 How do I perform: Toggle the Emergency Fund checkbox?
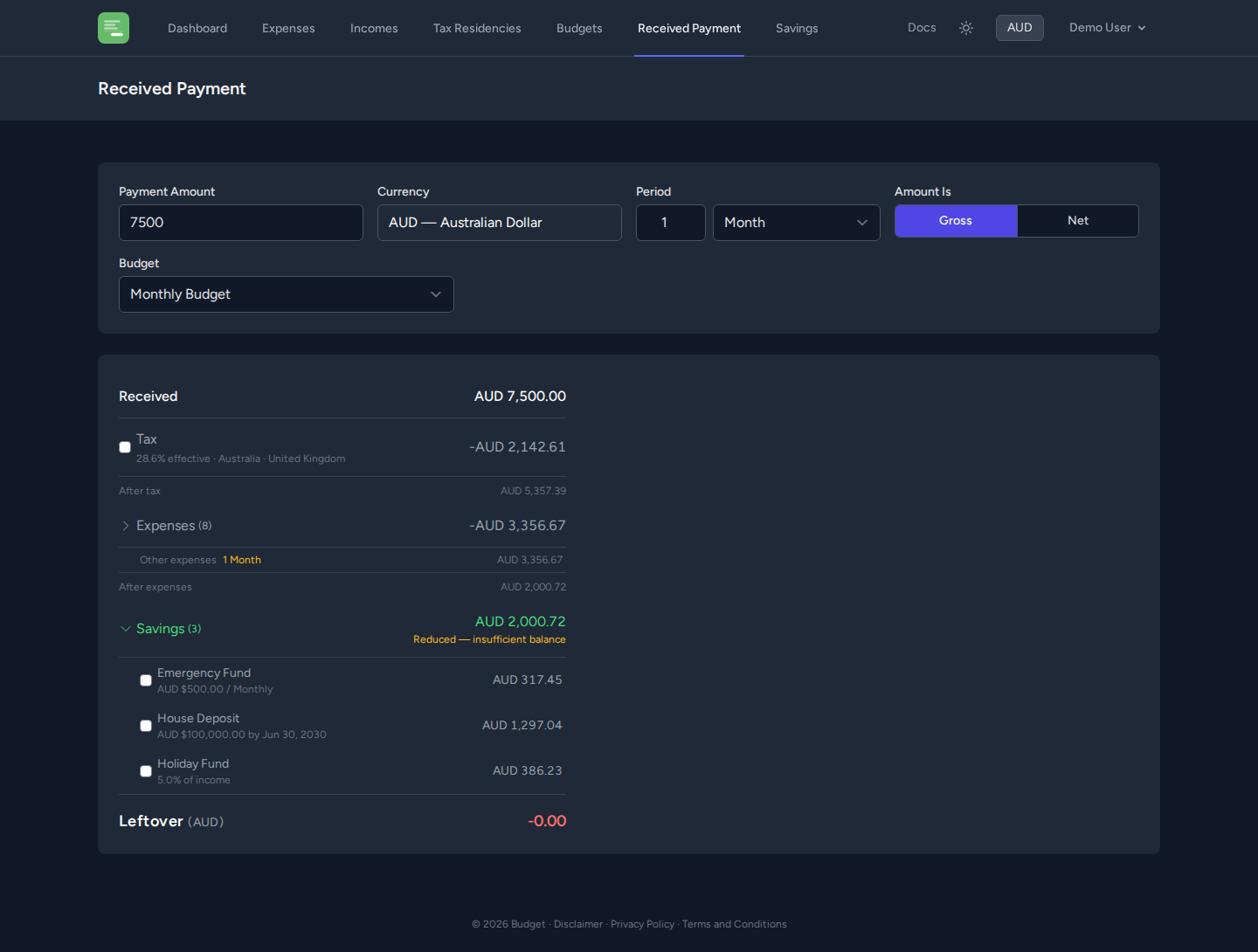(x=146, y=680)
